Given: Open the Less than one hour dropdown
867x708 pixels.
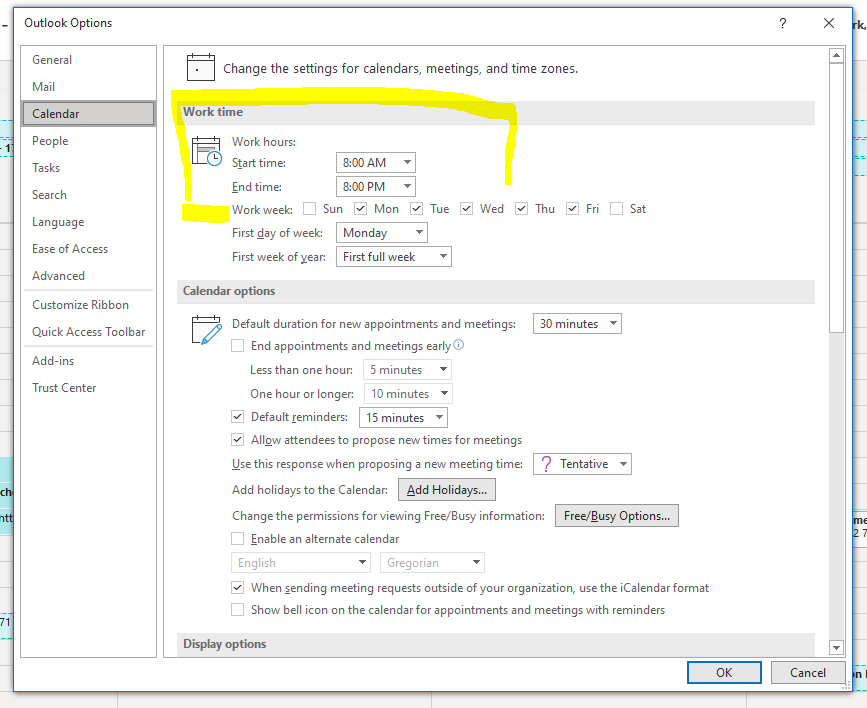Looking at the screenshot, I should click(407, 369).
